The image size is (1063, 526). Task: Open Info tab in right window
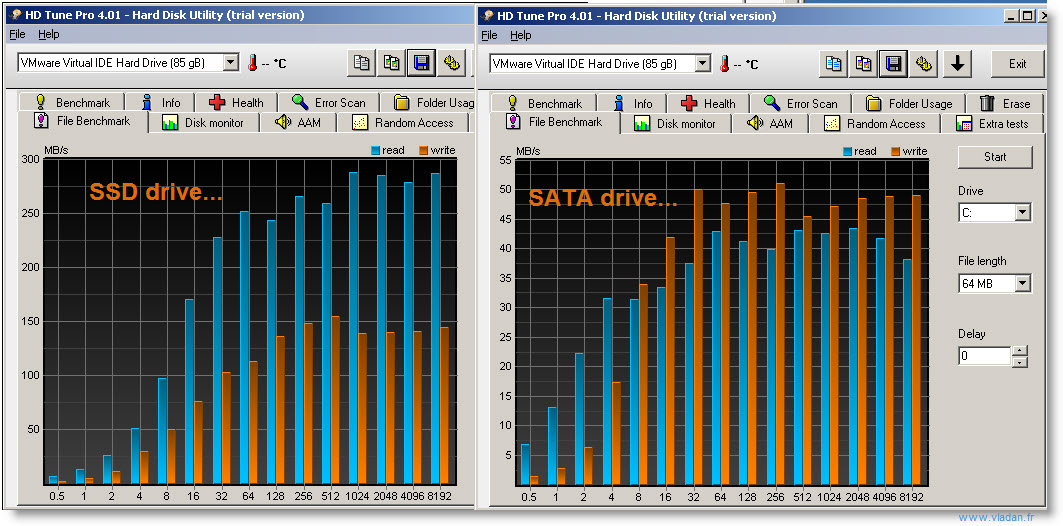[x=633, y=104]
